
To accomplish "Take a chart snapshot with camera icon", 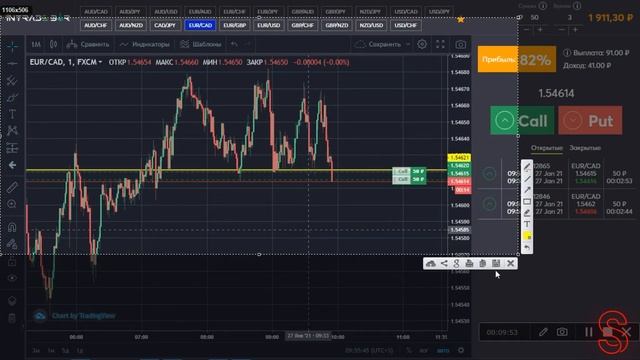I will [460, 44].
